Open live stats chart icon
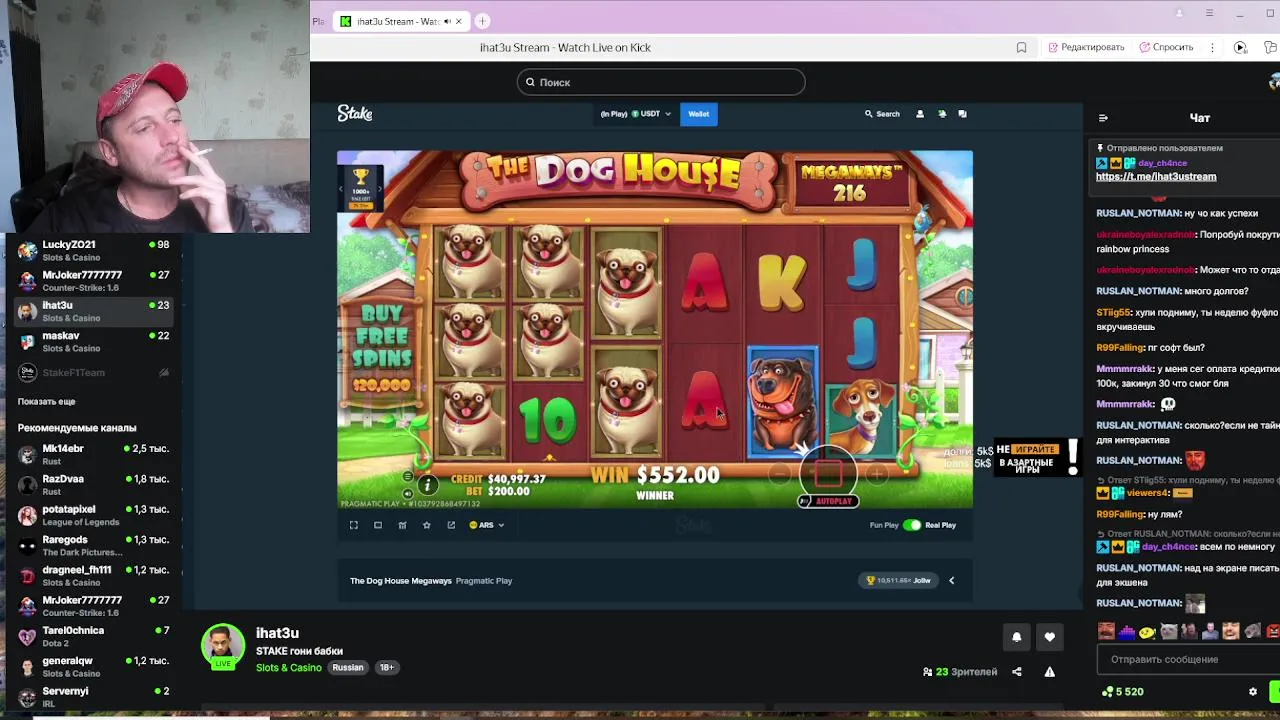 pos(402,525)
